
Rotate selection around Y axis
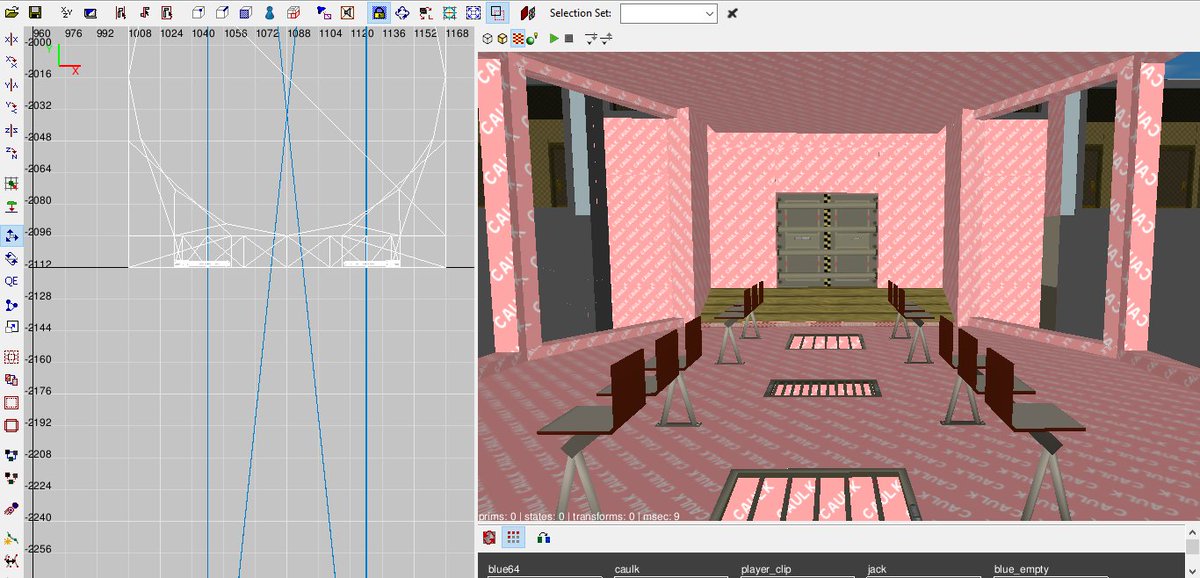coord(11,107)
